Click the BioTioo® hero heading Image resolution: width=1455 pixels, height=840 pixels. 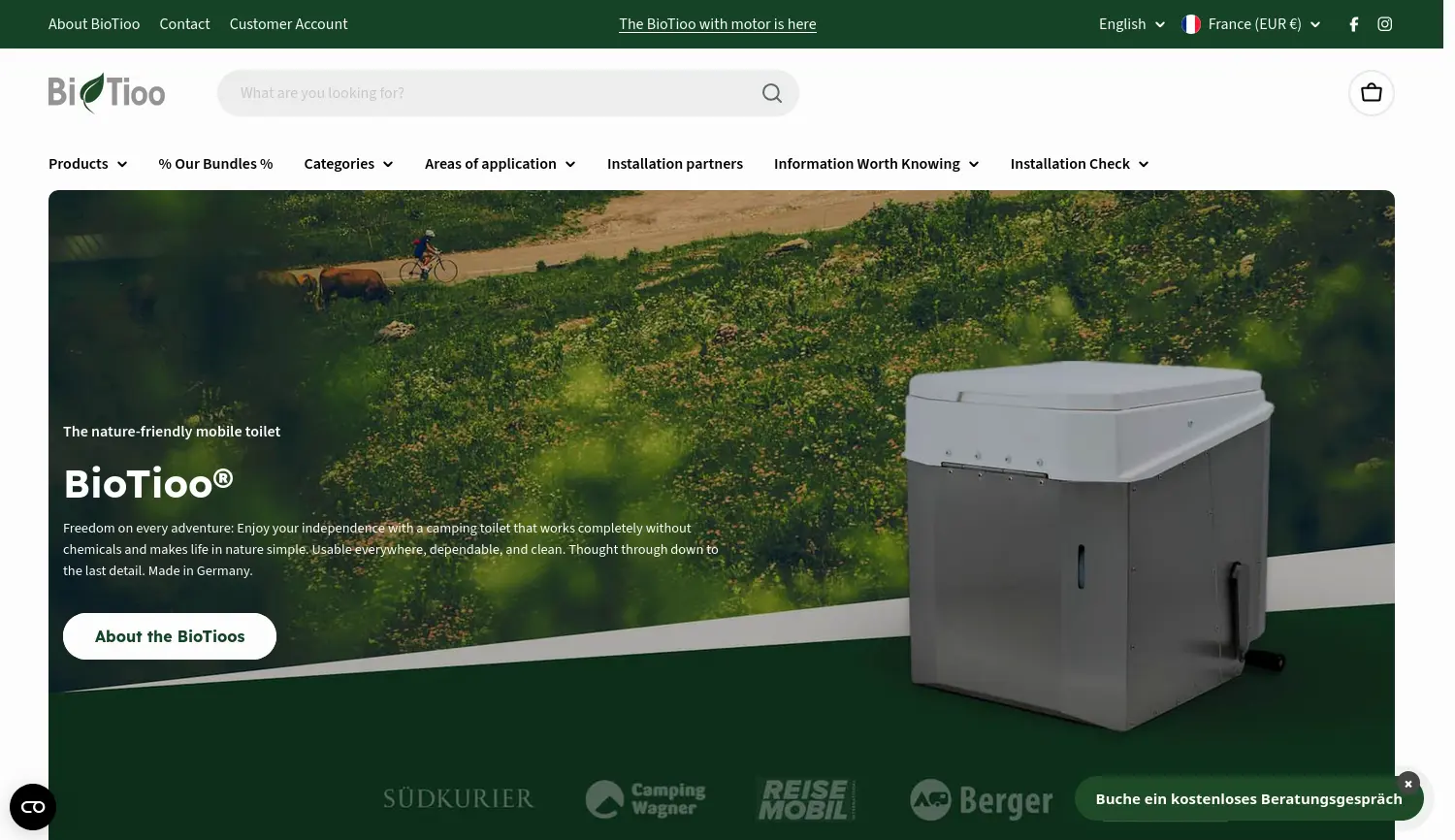click(148, 483)
